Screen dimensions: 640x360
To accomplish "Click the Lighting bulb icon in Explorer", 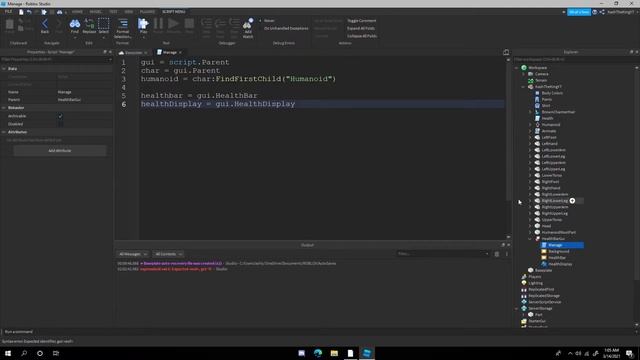I will (524, 283).
